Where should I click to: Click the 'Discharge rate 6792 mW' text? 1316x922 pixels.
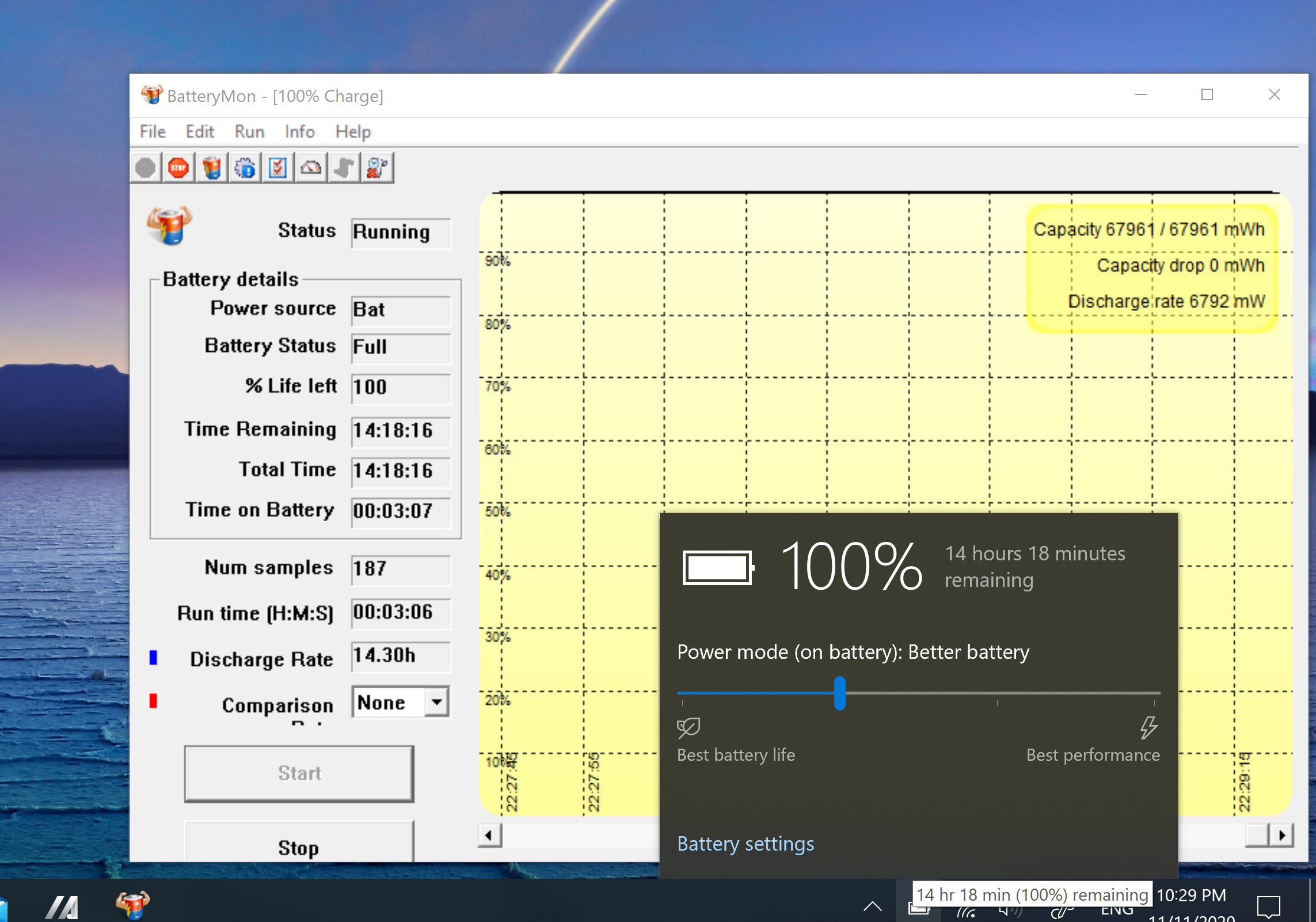[x=1166, y=301]
